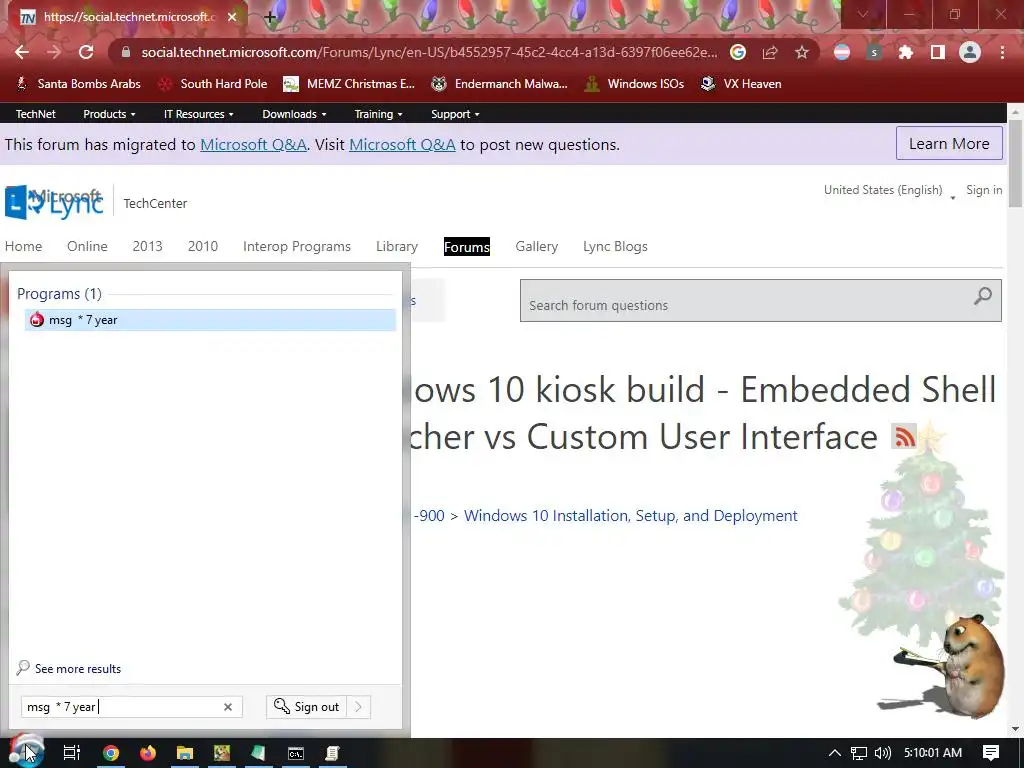This screenshot has height=768, width=1024.
Task: Open Santa Bombs Arabs bookmark
Action: pos(78,84)
